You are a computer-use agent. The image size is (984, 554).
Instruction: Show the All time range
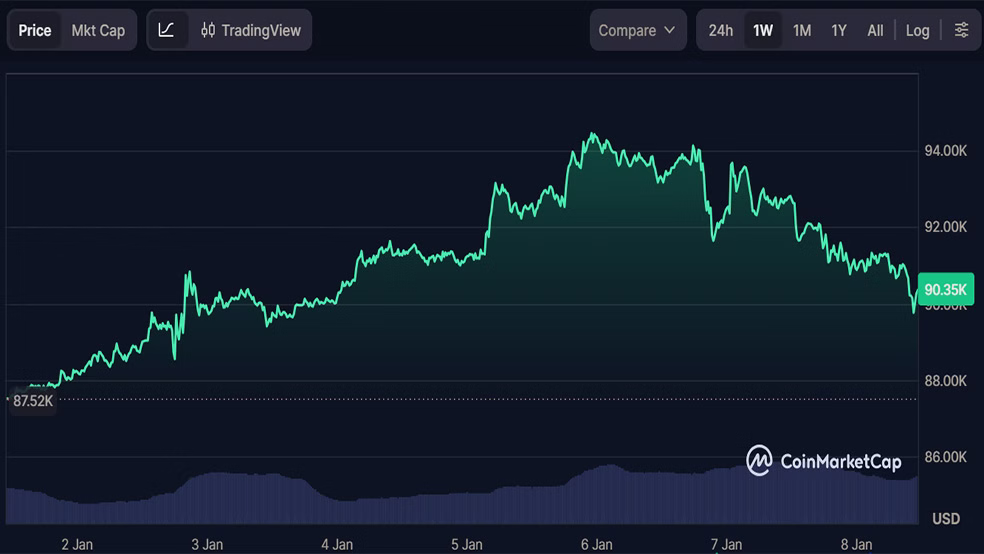[875, 30]
